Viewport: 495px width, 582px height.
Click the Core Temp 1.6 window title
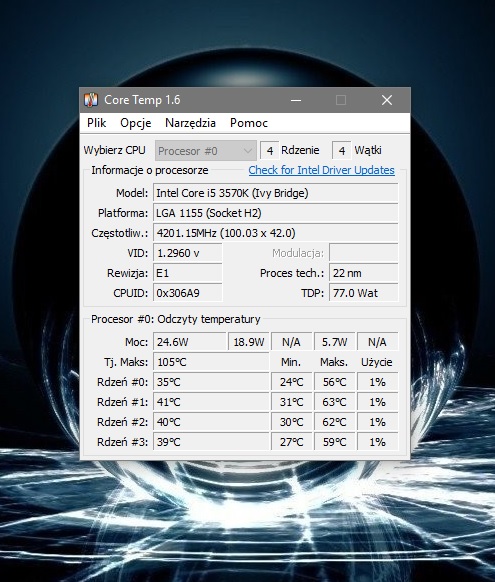point(142,100)
